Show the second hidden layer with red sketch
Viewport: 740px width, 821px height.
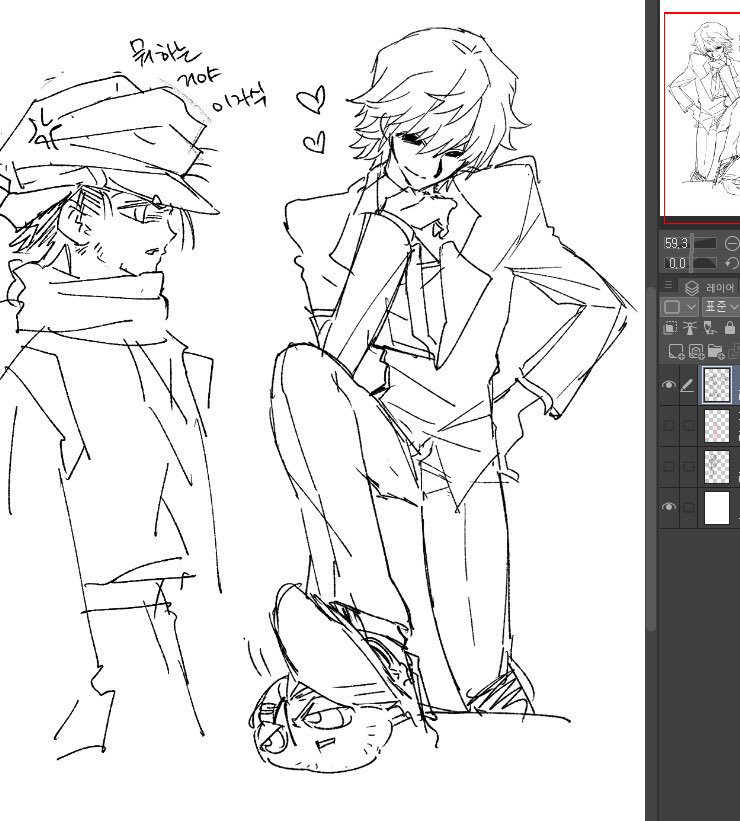pyautogui.click(x=669, y=426)
